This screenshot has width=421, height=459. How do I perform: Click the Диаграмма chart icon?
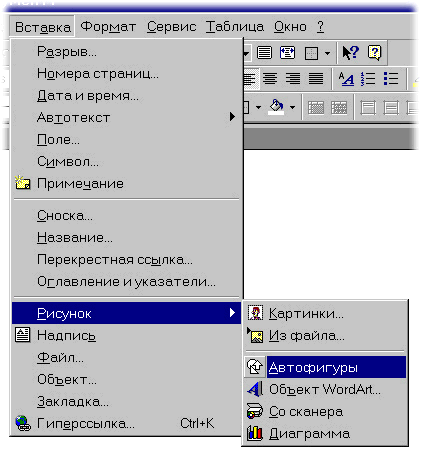(x=255, y=433)
